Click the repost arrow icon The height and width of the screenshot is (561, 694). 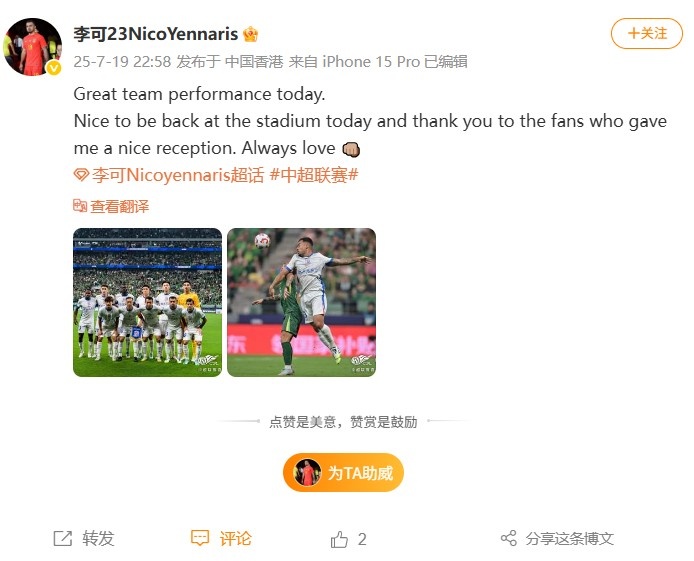pos(62,538)
